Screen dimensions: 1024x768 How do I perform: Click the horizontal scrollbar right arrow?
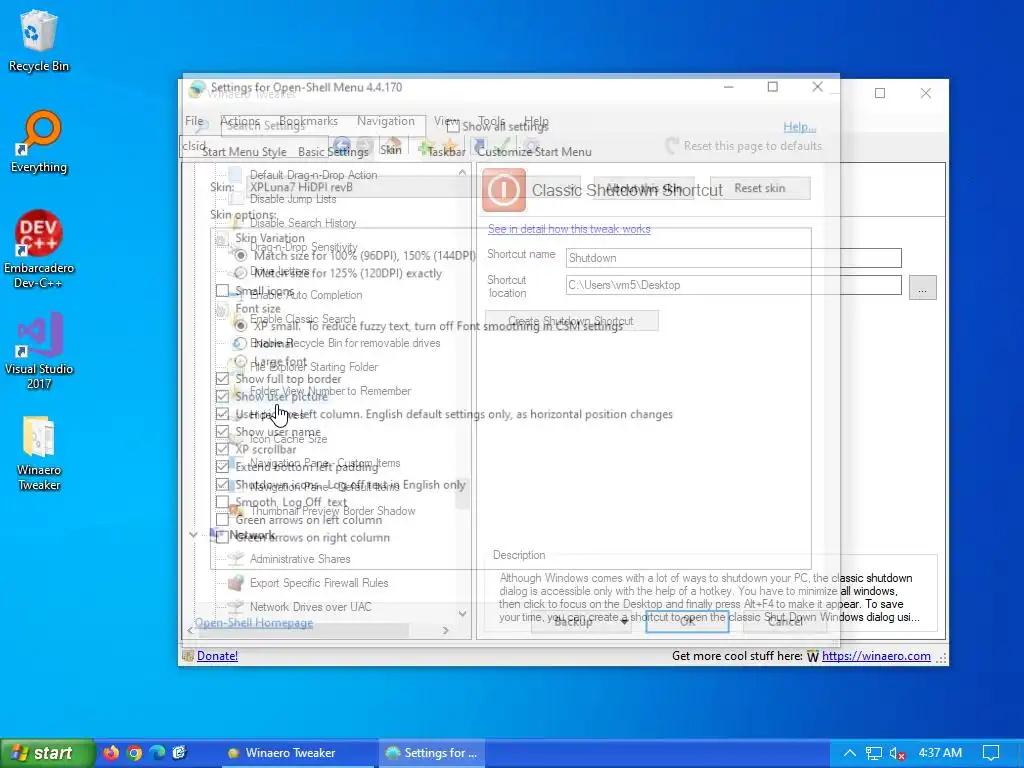tap(445, 631)
